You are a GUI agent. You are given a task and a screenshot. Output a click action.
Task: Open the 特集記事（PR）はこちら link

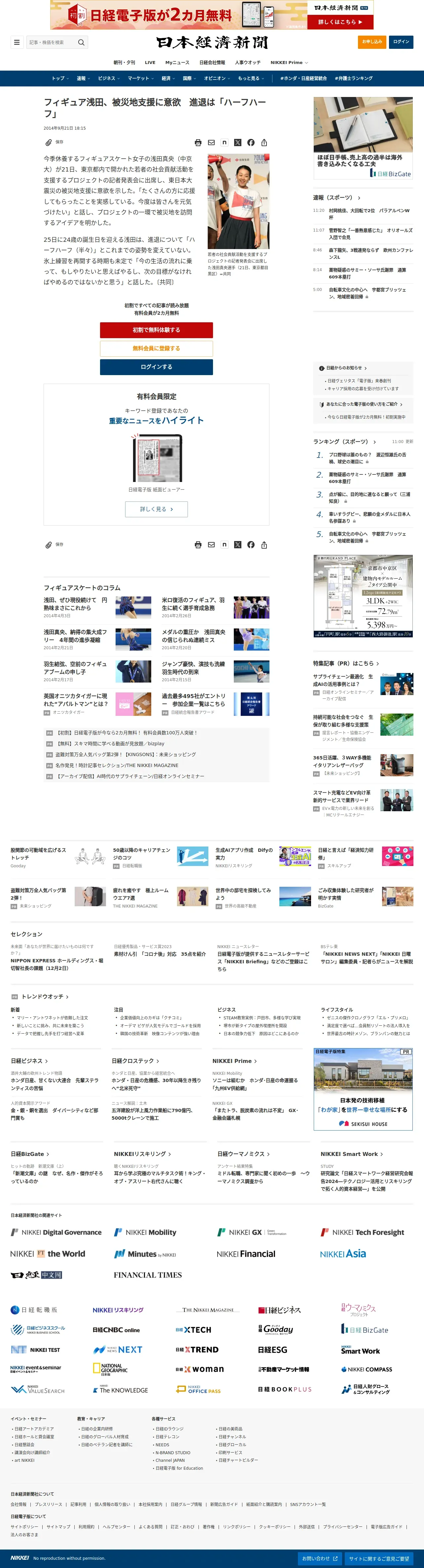tap(346, 663)
